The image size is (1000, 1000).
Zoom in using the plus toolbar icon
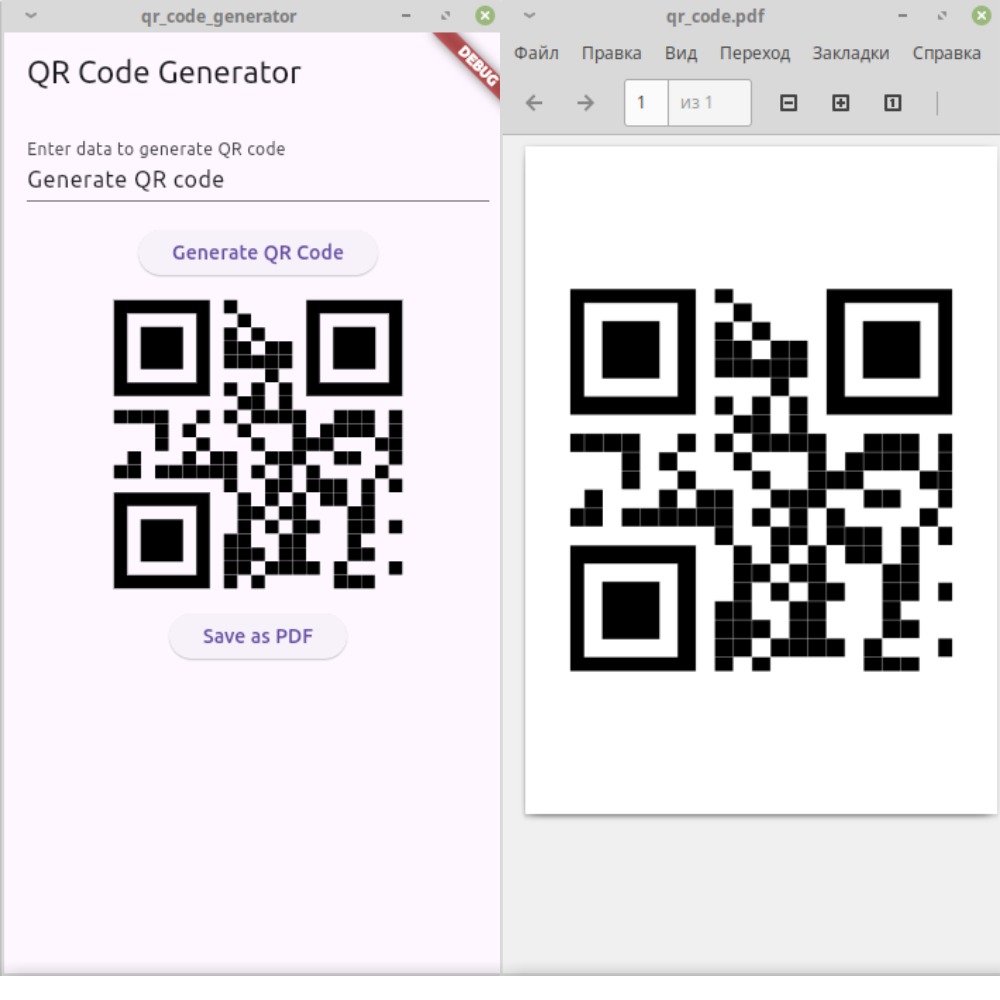(x=841, y=103)
